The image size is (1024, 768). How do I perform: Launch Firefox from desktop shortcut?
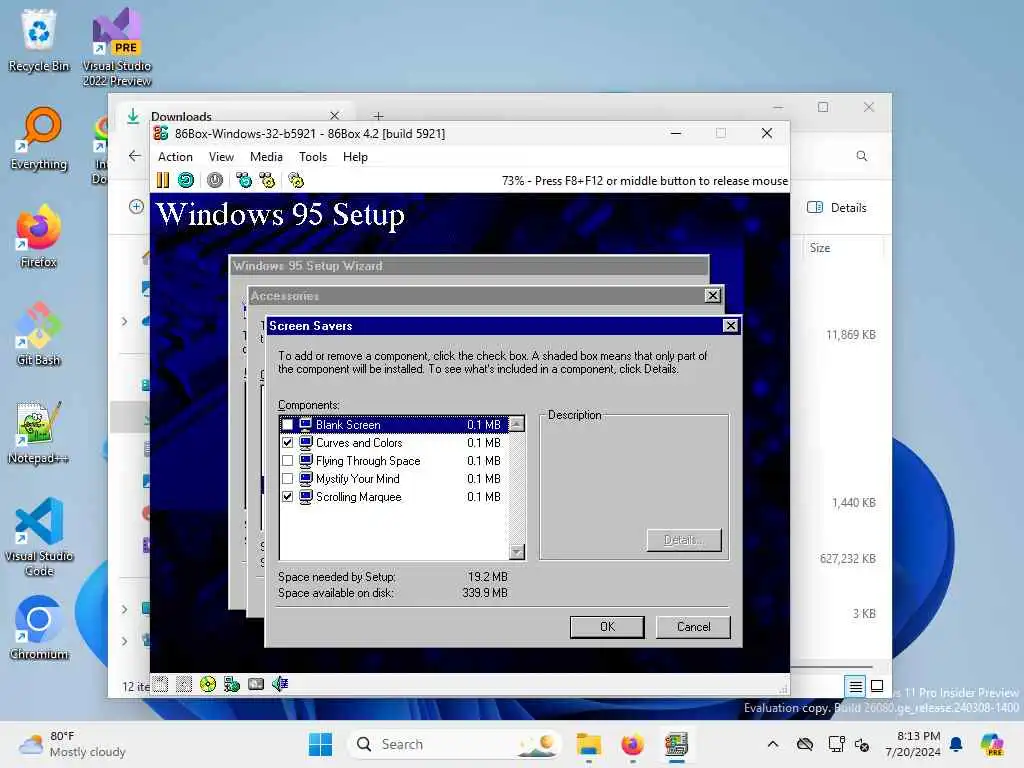pyautogui.click(x=39, y=236)
